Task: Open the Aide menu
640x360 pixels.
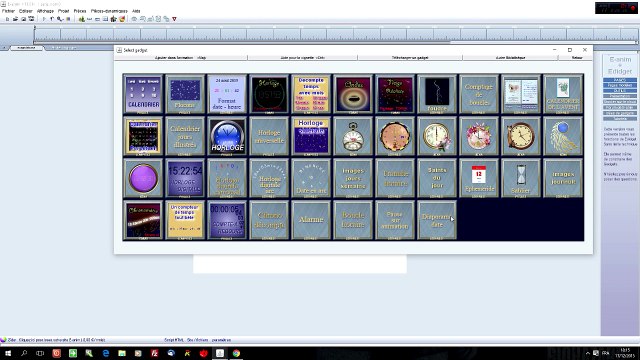Action: pos(136,11)
